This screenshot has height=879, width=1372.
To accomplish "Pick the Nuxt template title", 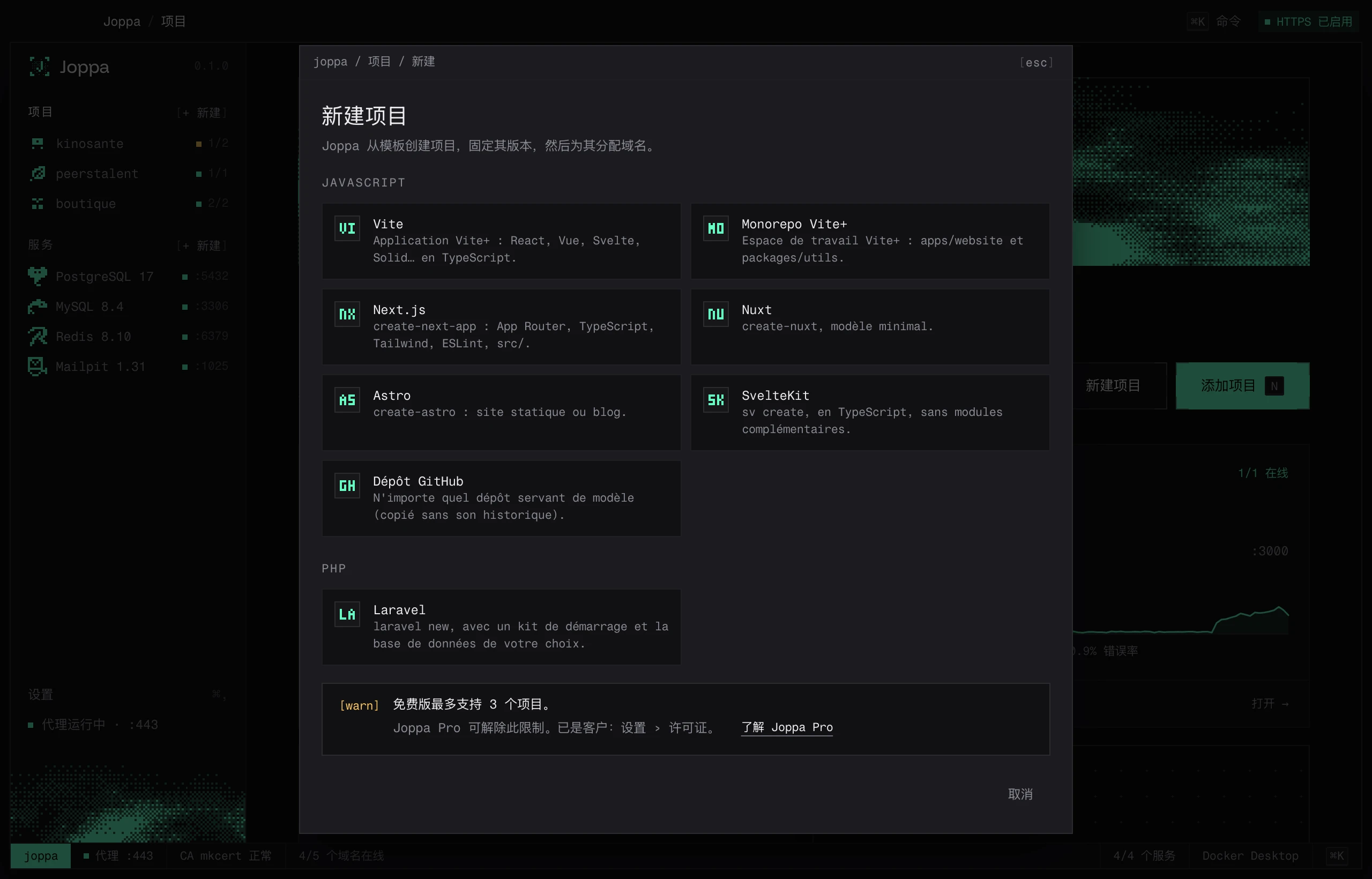I will (x=757, y=310).
